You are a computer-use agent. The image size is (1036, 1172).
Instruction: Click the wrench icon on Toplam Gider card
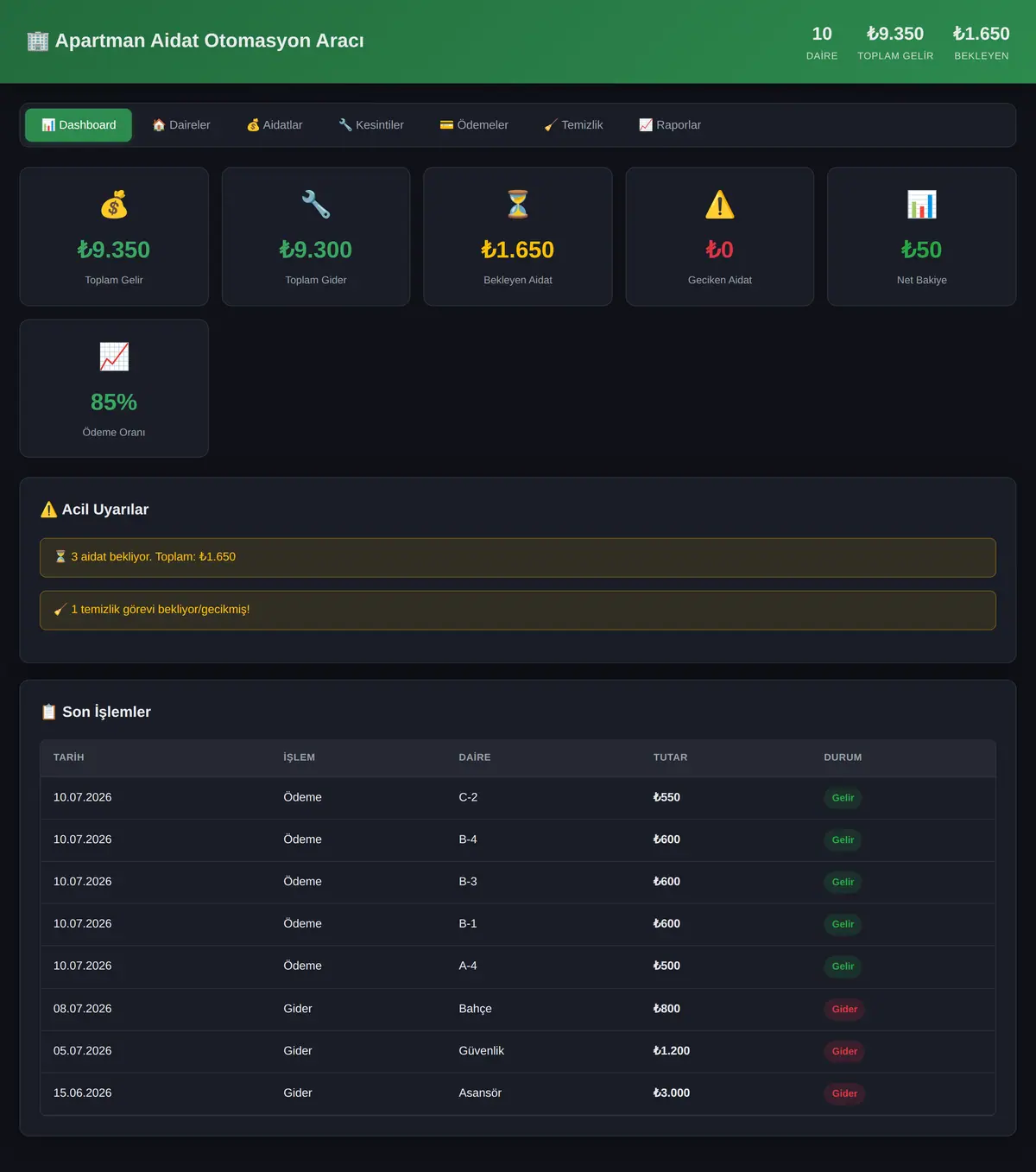click(316, 205)
